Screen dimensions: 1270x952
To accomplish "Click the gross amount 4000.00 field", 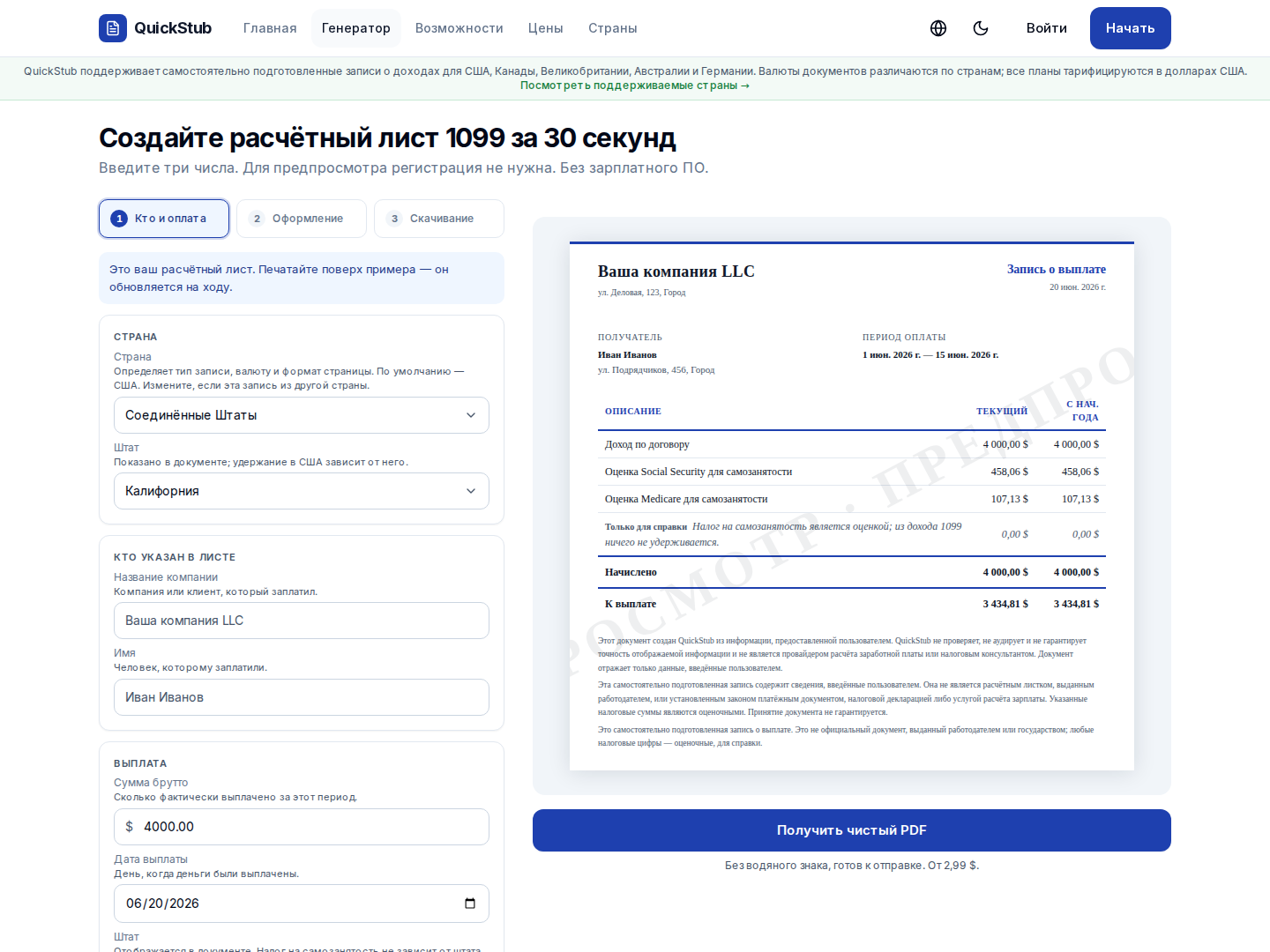I will click(302, 827).
